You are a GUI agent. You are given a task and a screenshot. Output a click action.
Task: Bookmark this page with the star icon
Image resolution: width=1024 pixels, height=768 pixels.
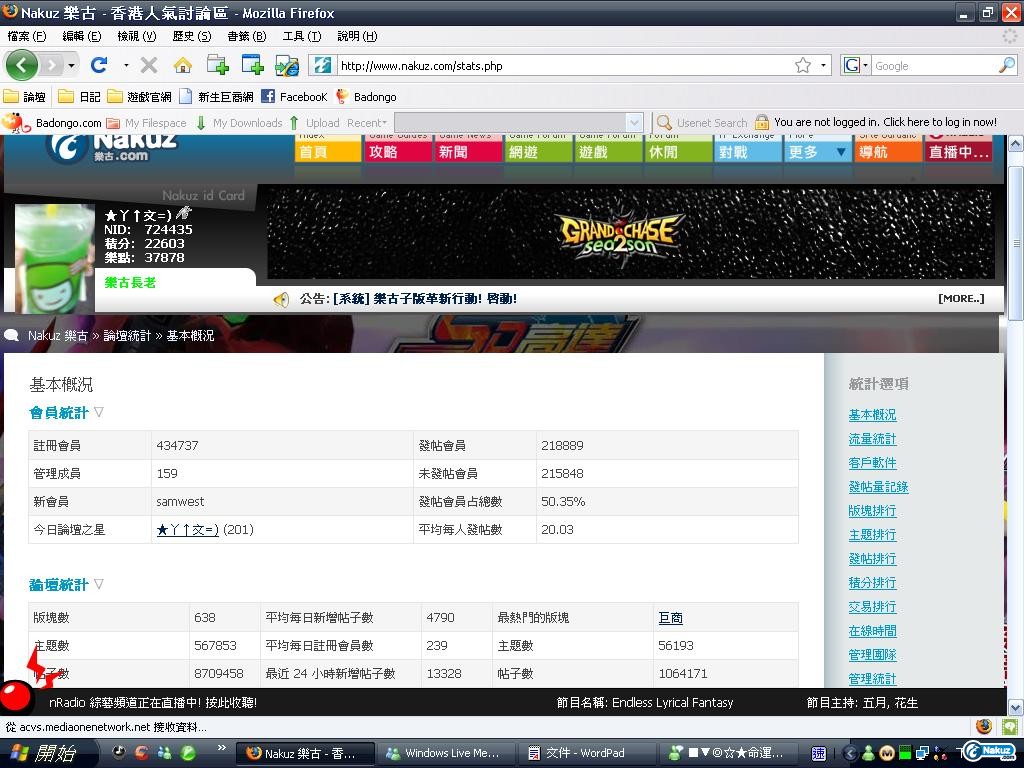pos(802,65)
